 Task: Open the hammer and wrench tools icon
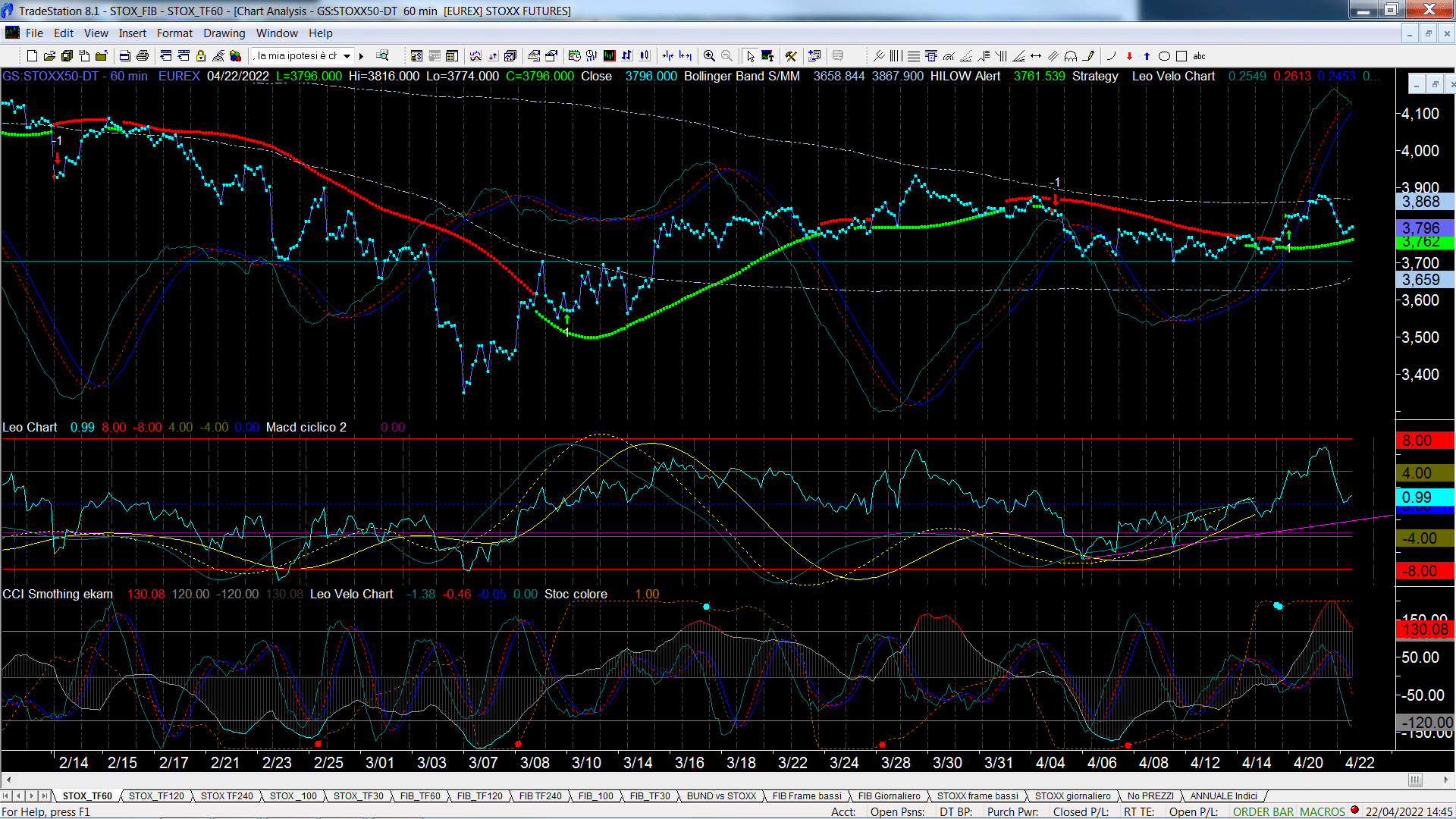[x=791, y=55]
